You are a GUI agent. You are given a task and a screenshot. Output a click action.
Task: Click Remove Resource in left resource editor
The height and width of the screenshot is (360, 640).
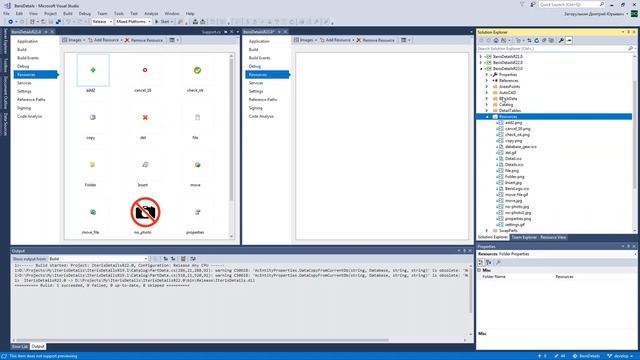144,40
